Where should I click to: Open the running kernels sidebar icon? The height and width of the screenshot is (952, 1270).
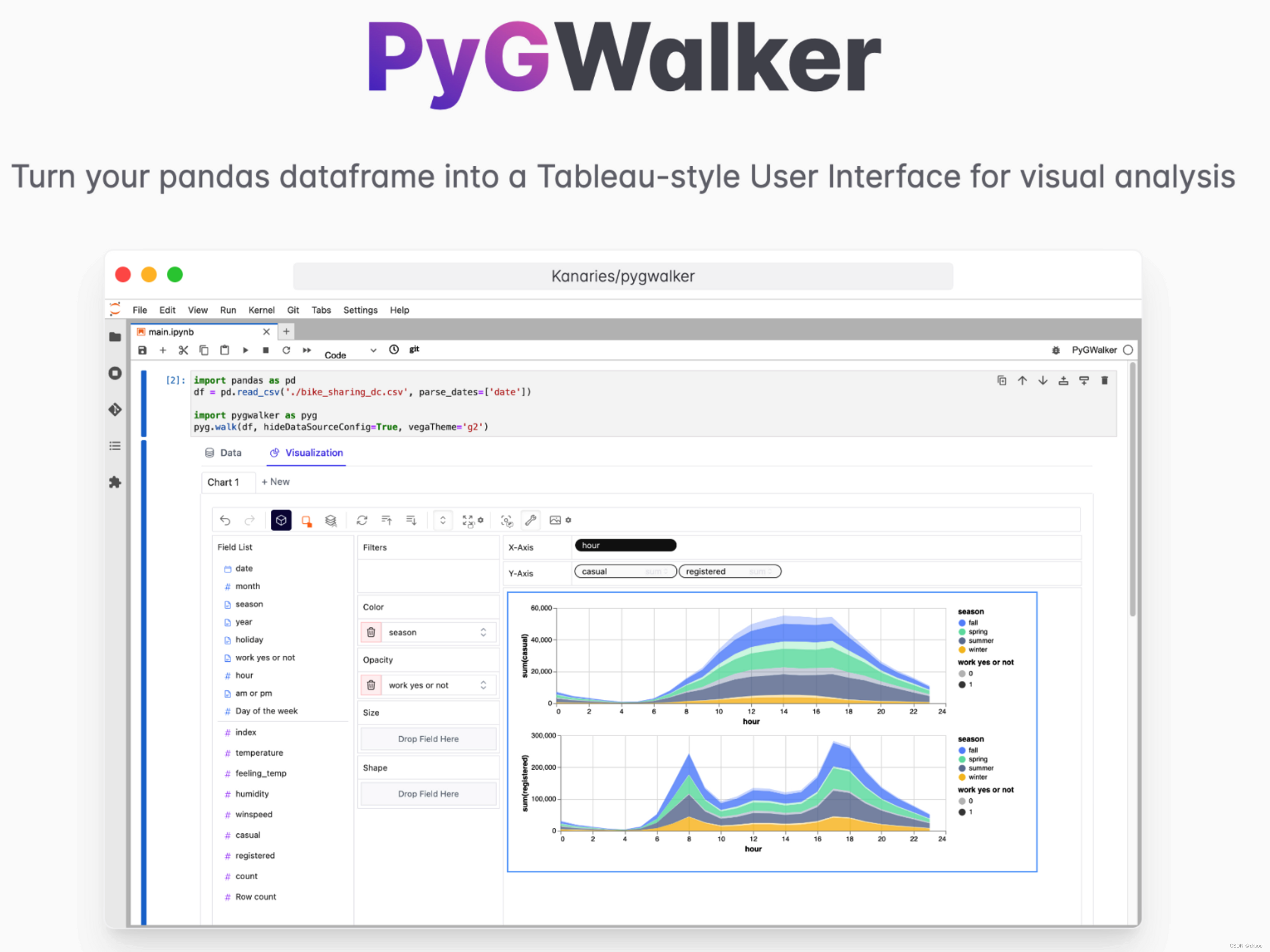pyautogui.click(x=115, y=373)
